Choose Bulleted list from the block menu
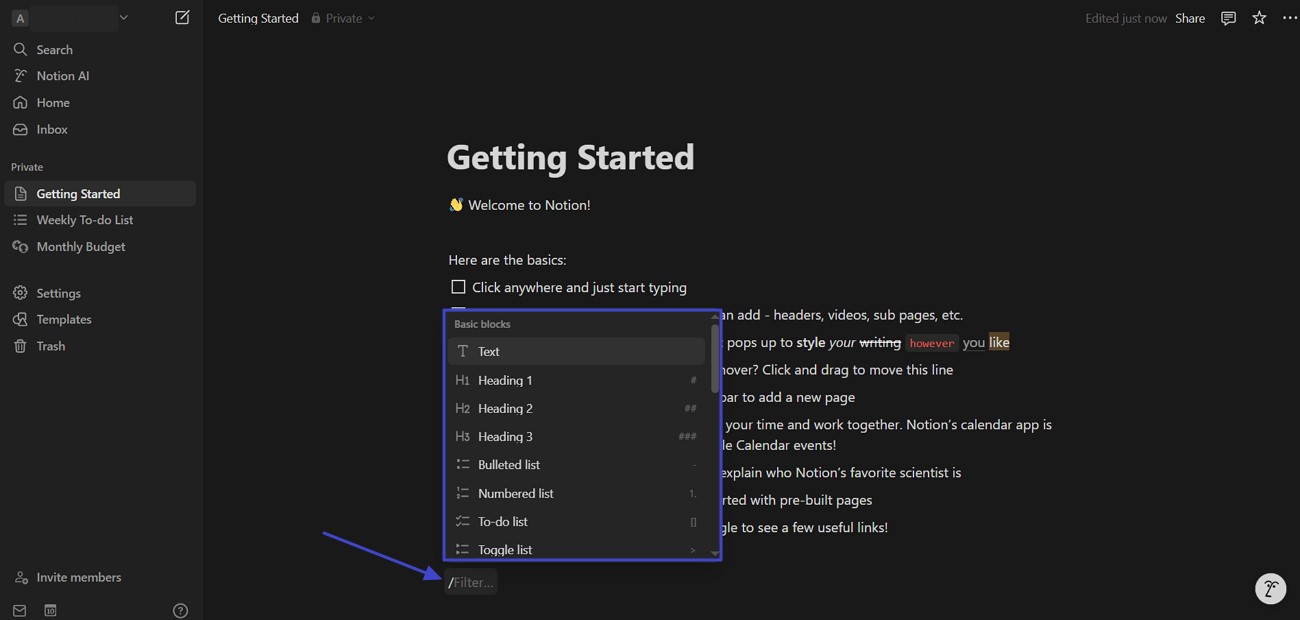Viewport: 1300px width, 620px height. click(576, 464)
